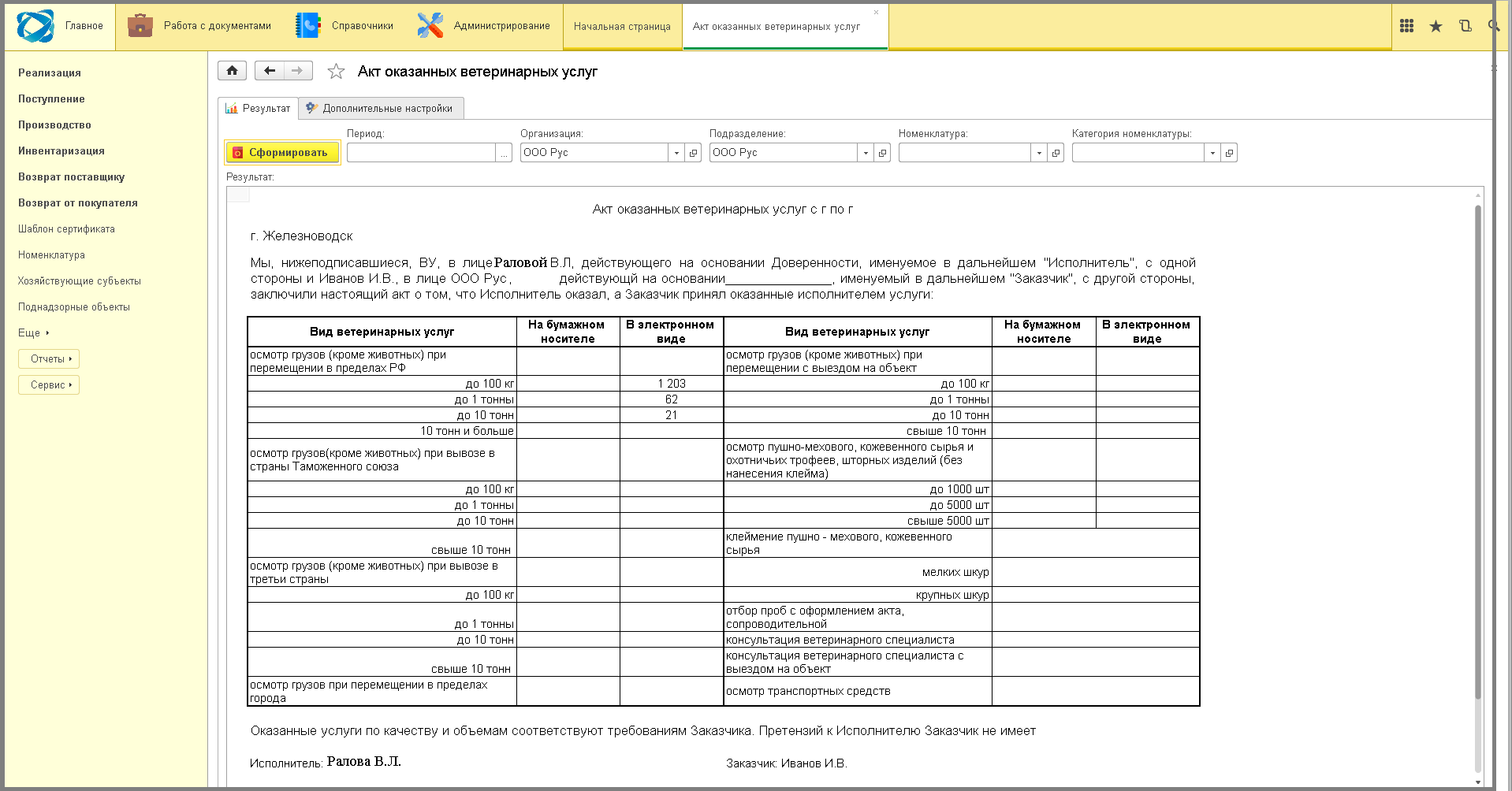The image size is (1512, 791).
Task: Open the Организация reference with its open button
Action: point(693,153)
